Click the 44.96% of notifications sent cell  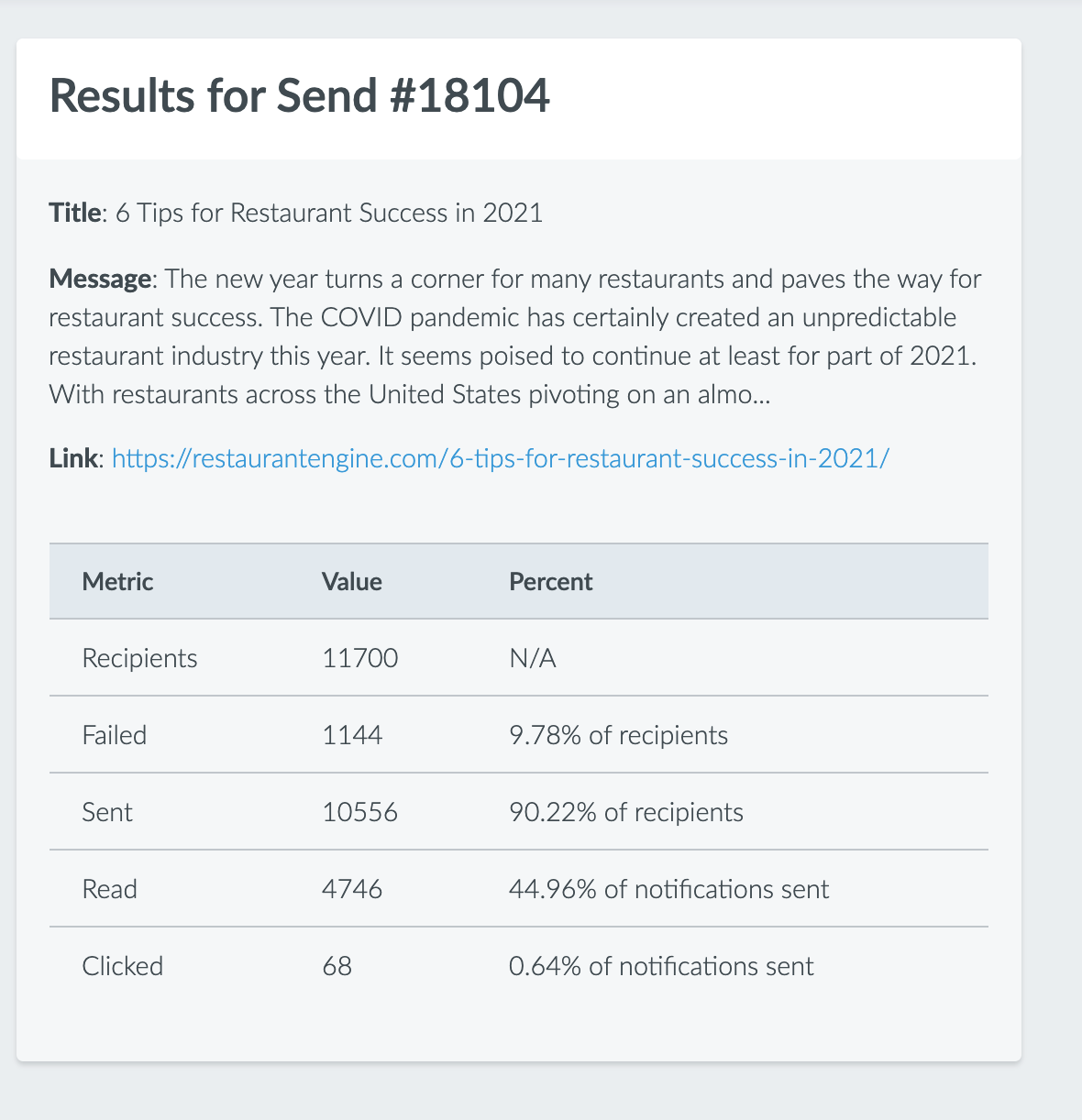(669, 890)
